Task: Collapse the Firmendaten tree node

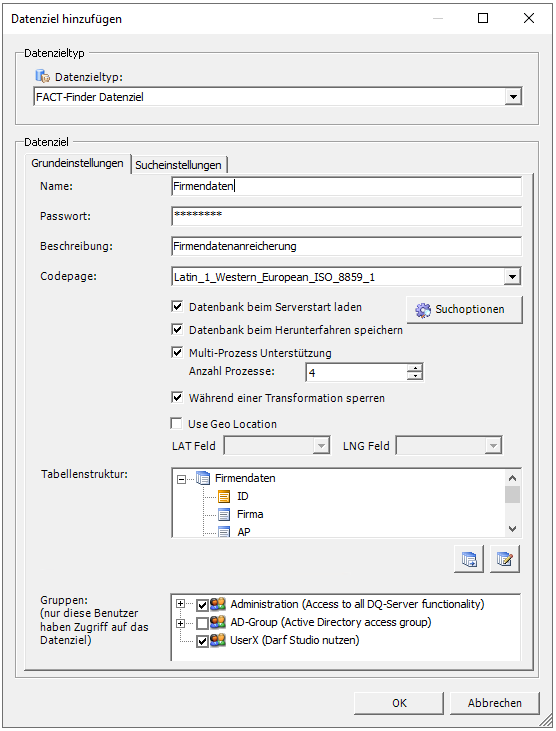Action: pos(181,479)
